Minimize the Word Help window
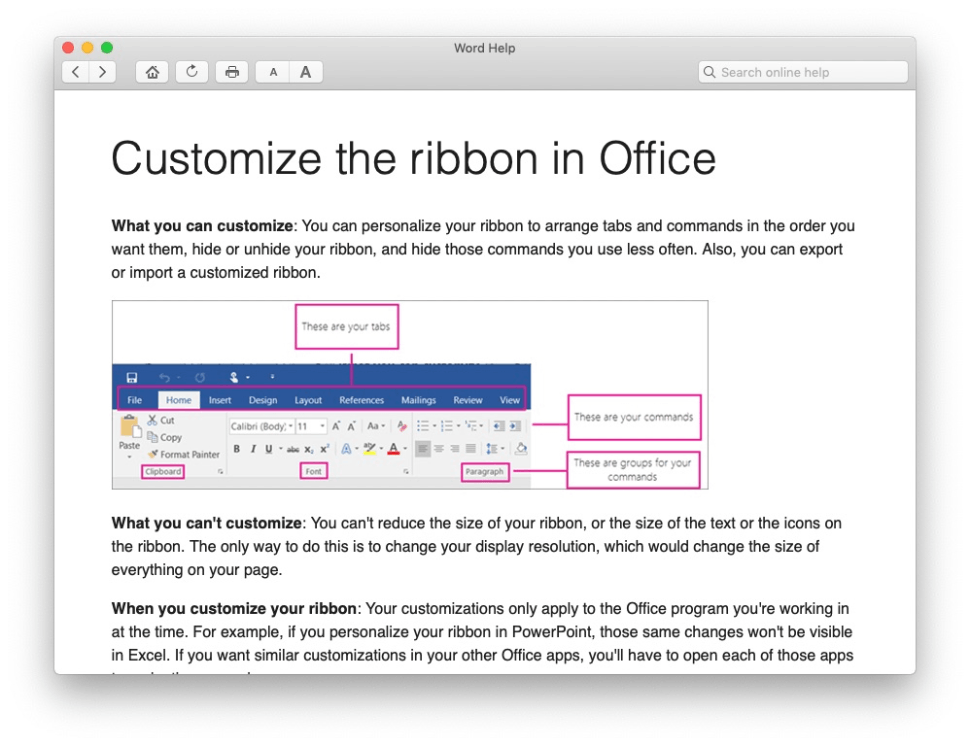970x746 pixels. 87,48
